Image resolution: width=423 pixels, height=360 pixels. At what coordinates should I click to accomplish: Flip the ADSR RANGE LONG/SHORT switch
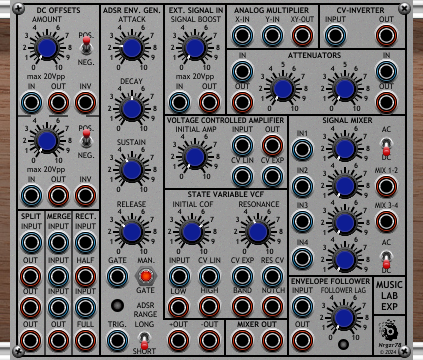click(144, 340)
